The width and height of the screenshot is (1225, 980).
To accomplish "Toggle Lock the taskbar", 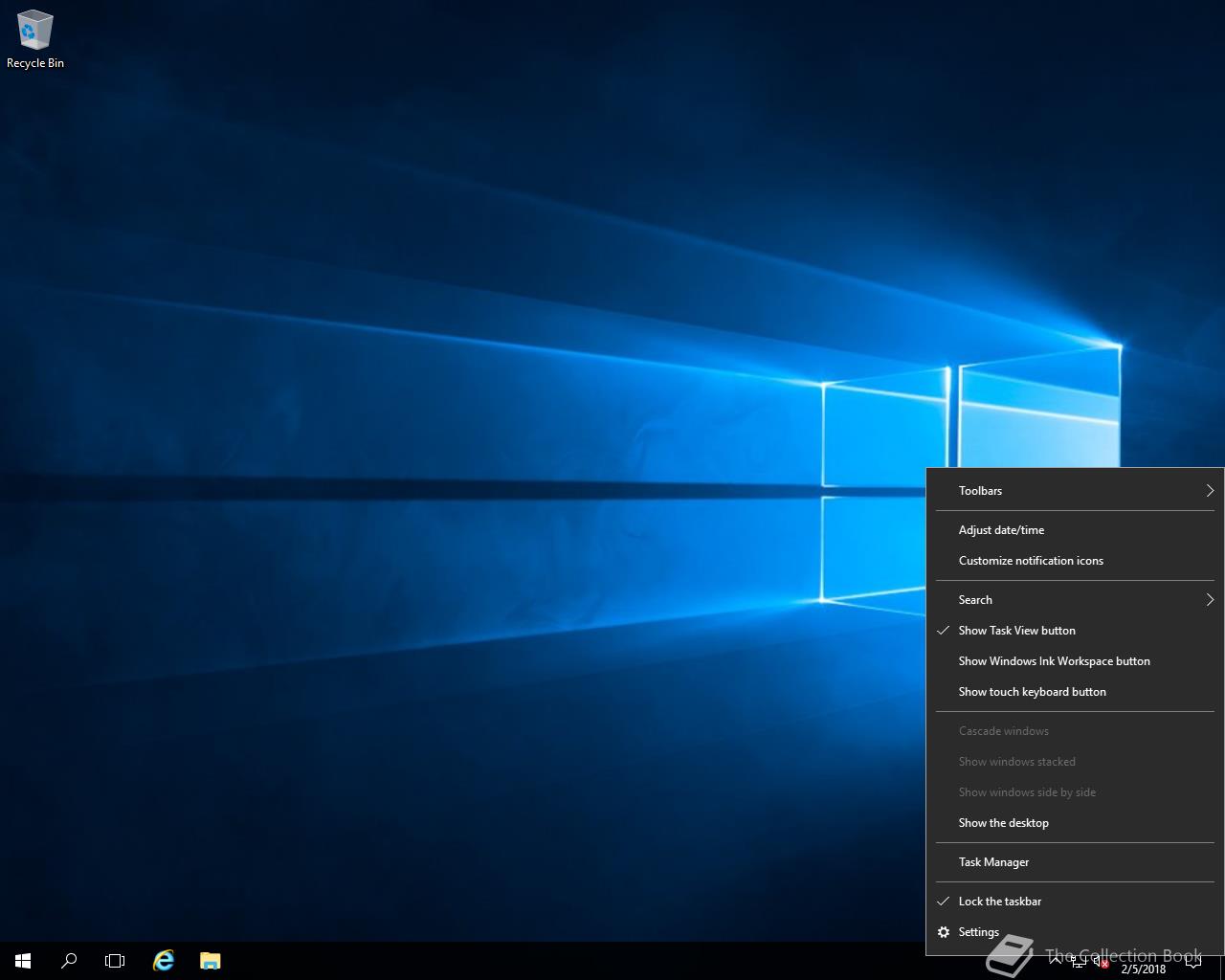I will pos(1075,902).
